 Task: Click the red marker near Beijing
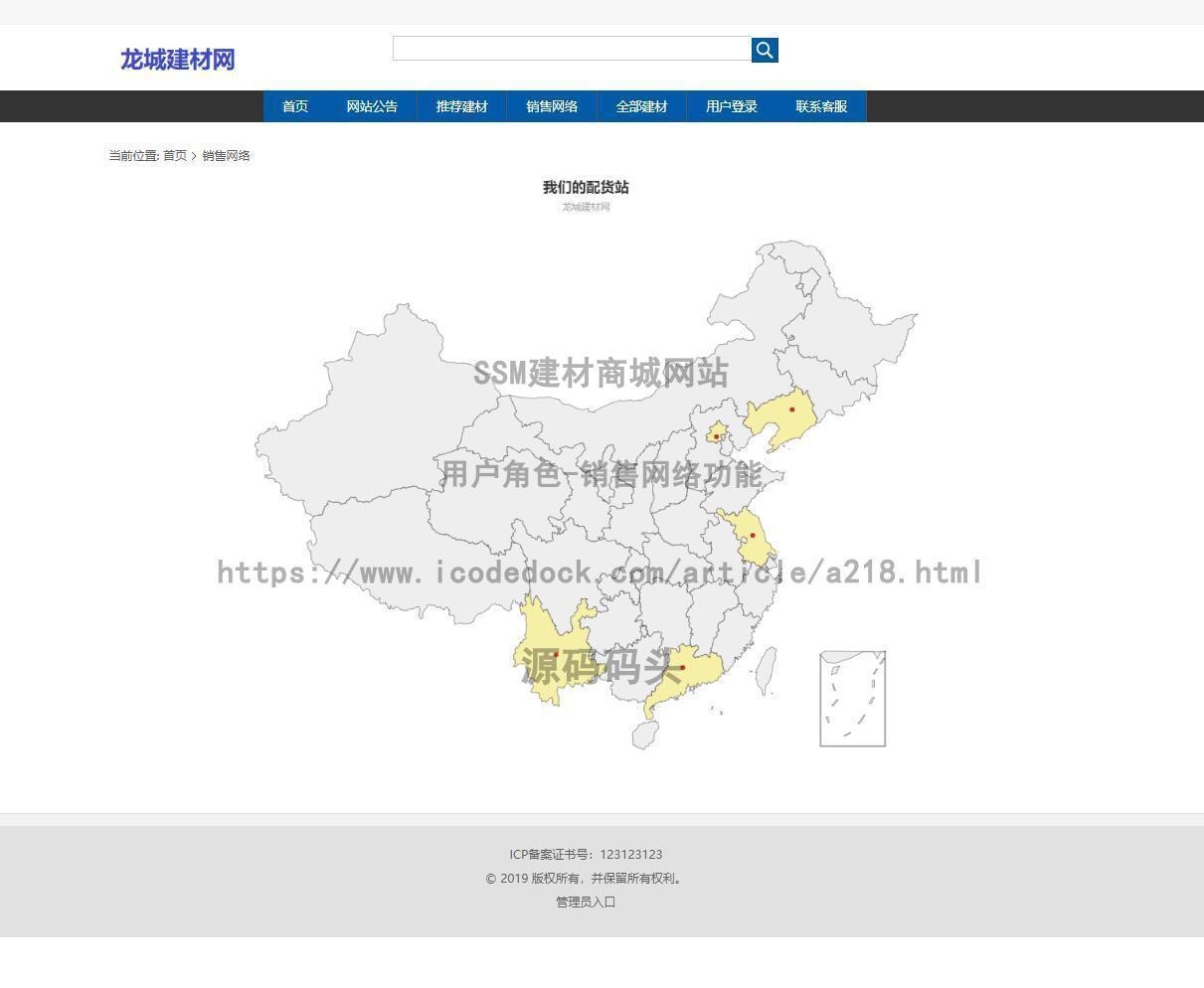click(x=715, y=434)
